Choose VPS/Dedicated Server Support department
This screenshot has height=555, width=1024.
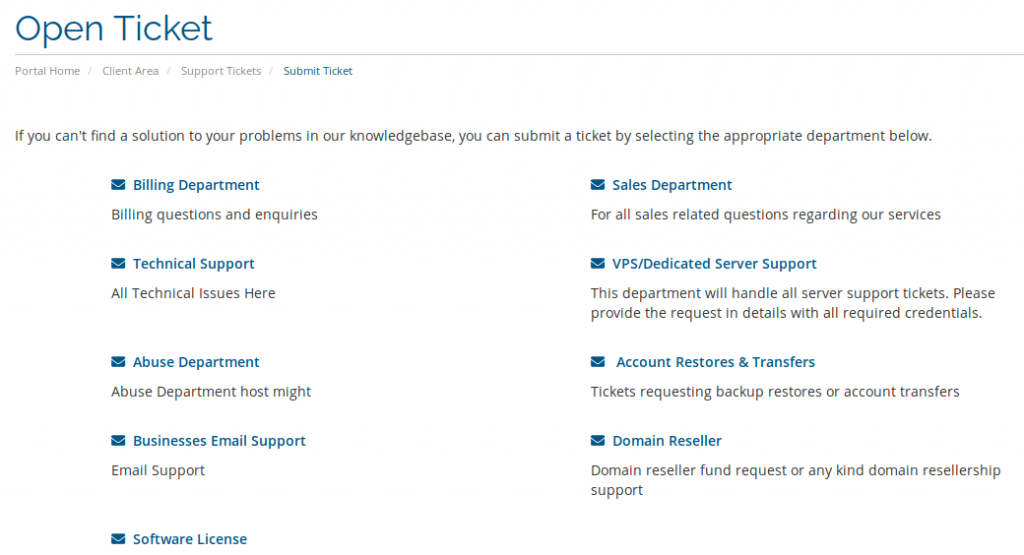714,264
